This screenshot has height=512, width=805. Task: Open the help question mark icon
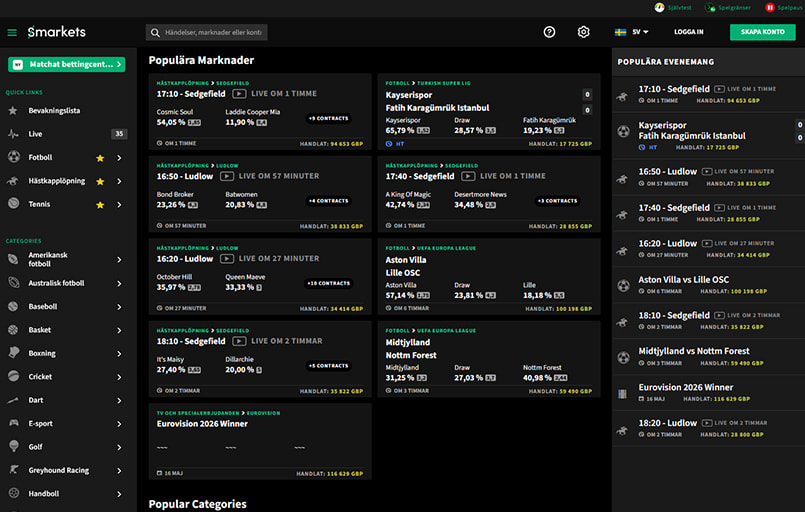click(549, 32)
